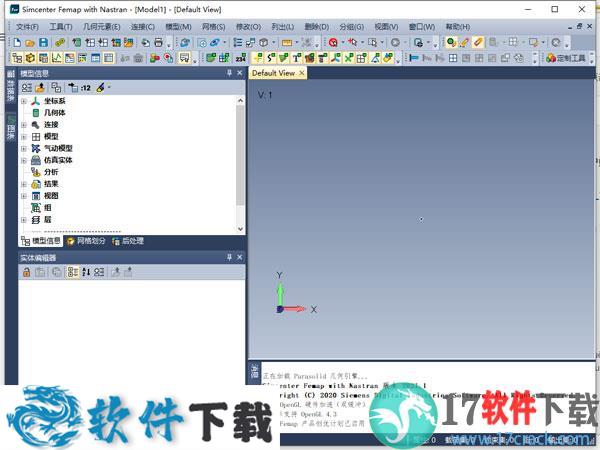Click the Messages speech-bubble pane icon
This screenshot has height=450, width=600.
click(x=184, y=58)
